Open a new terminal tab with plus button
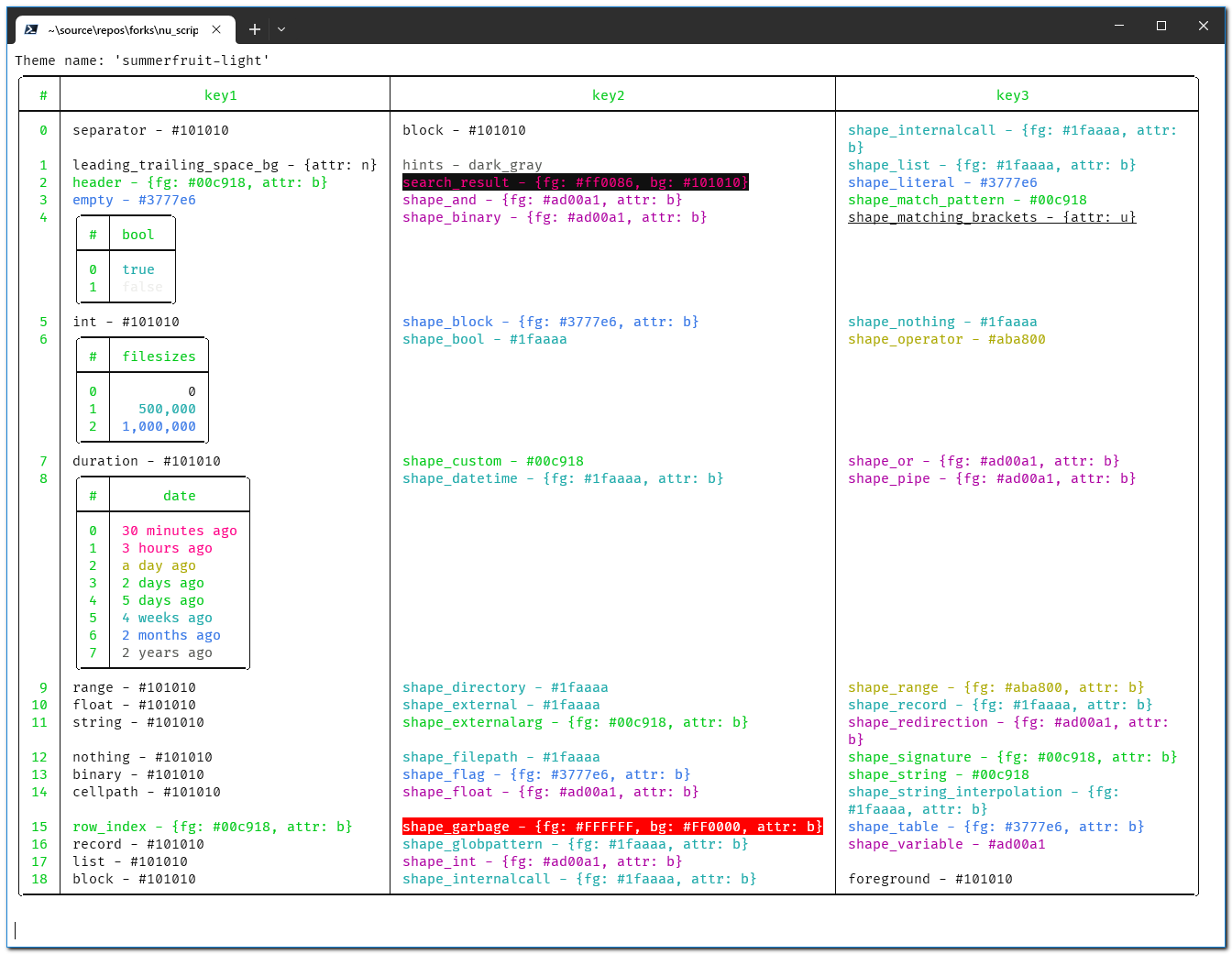Screen dimensions: 1232x954 point(255,29)
